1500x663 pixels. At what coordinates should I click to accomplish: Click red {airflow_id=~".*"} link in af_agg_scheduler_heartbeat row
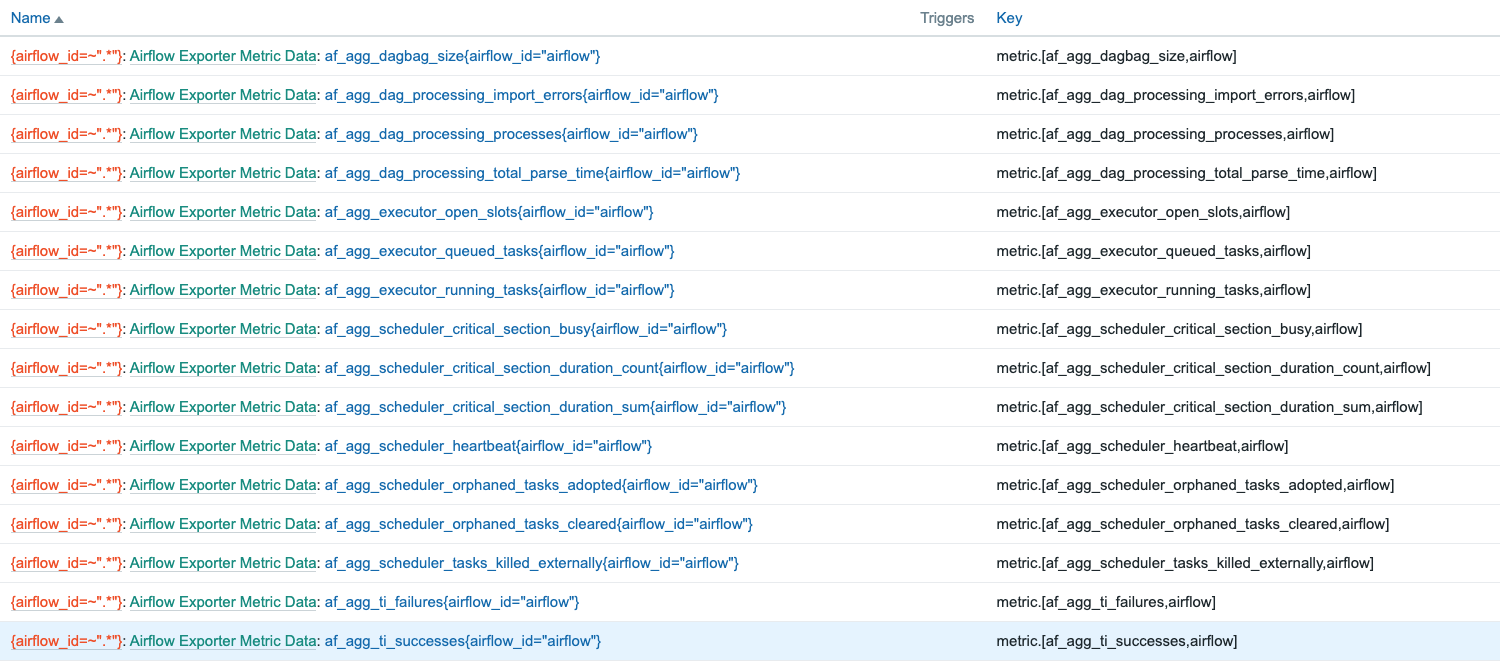[x=66, y=446]
